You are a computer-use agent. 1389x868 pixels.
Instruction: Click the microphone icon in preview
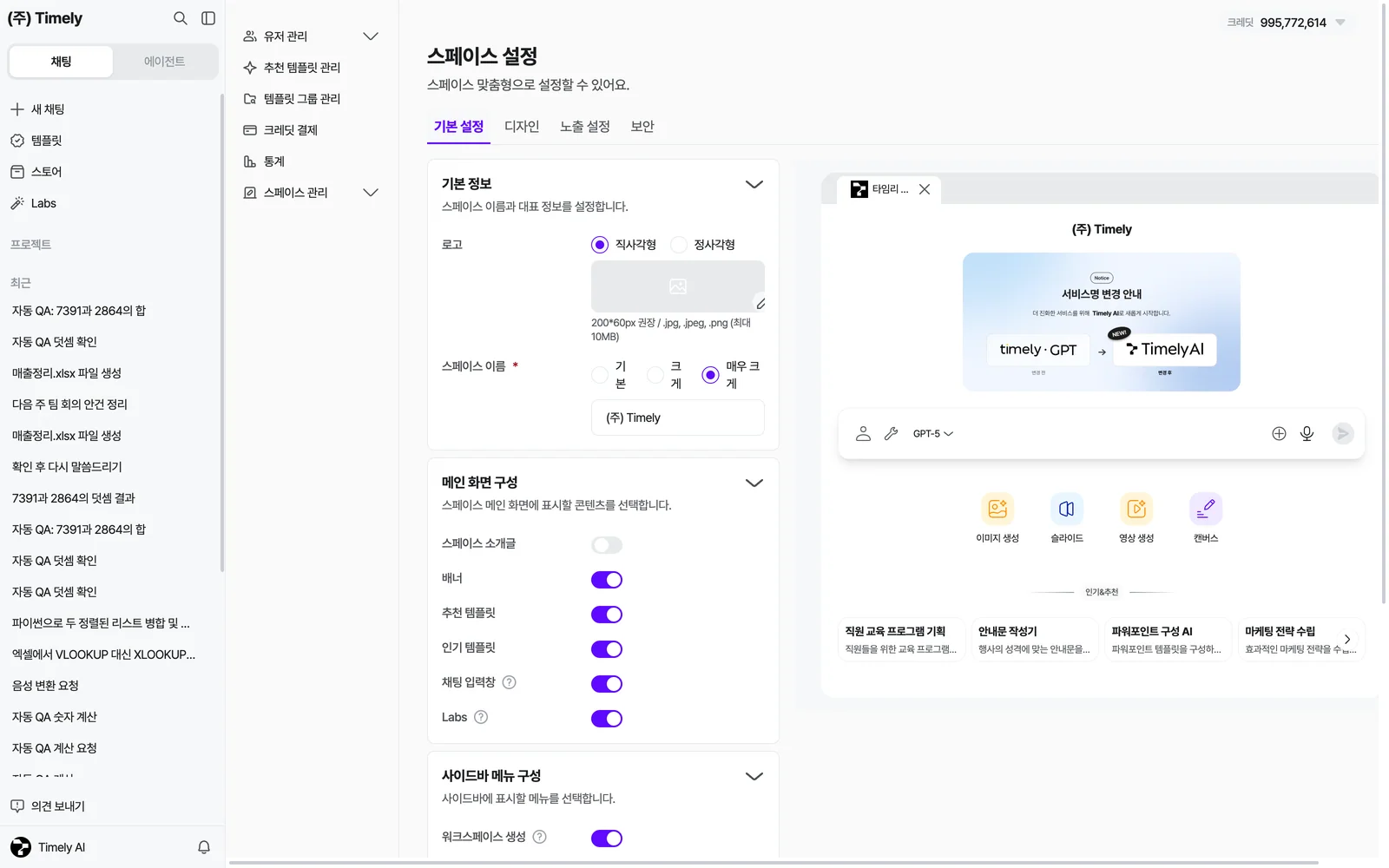[1307, 433]
